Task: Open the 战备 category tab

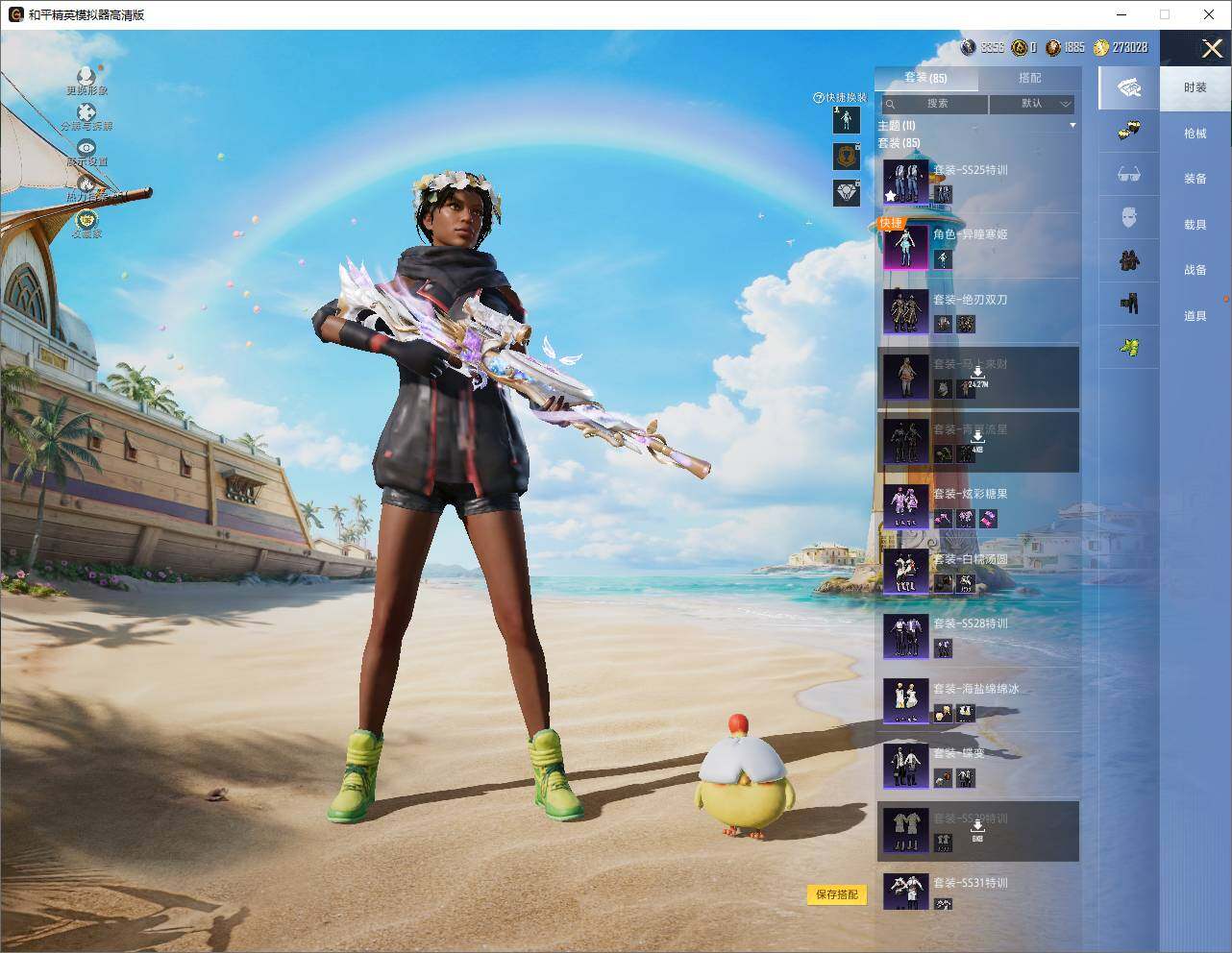Action: click(1195, 270)
